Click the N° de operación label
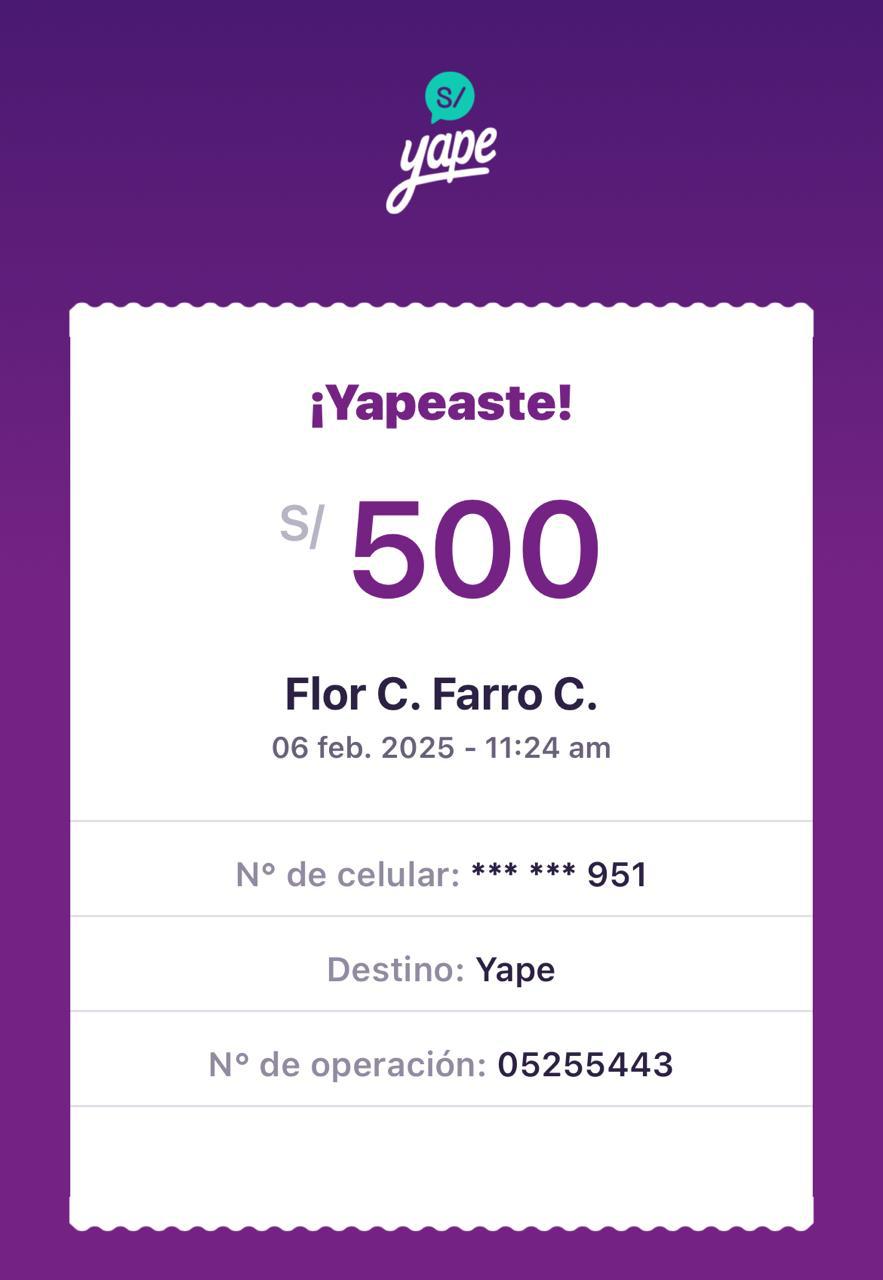The height and width of the screenshot is (1280, 883). point(347,1065)
